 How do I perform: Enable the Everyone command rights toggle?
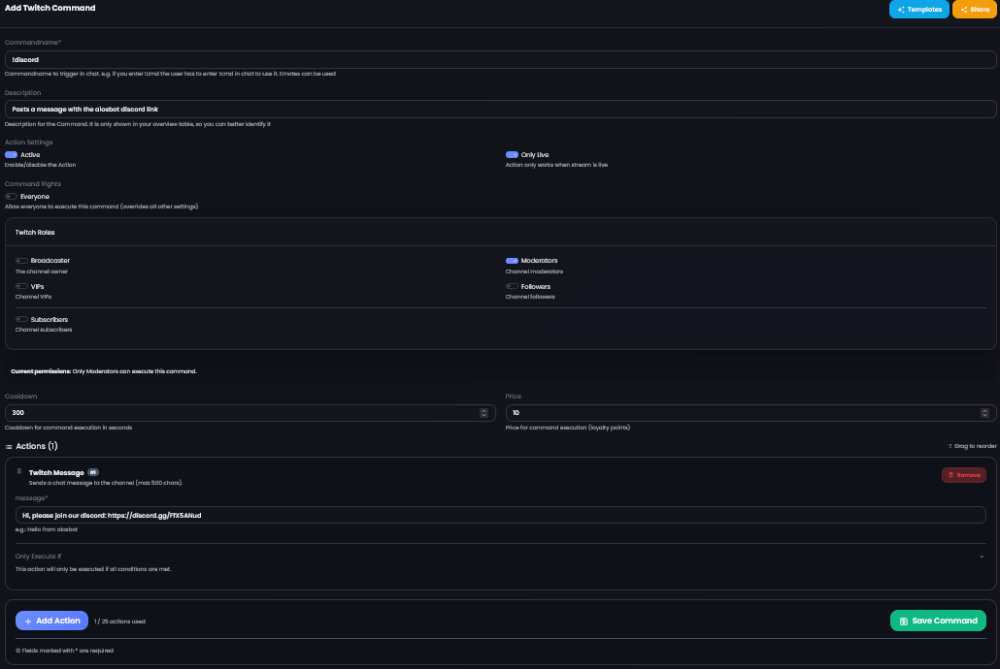tap(11, 196)
